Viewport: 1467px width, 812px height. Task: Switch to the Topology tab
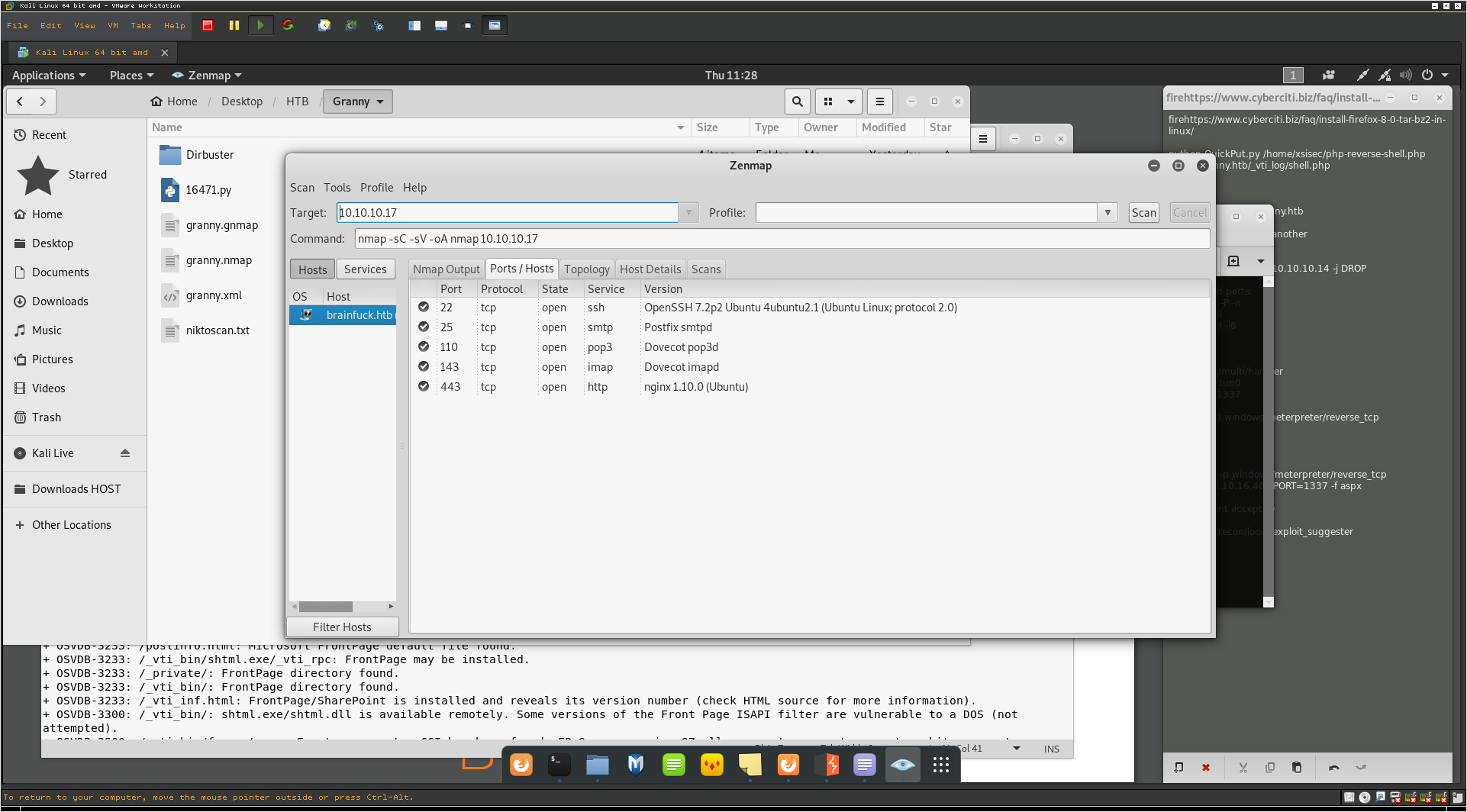[587, 269]
